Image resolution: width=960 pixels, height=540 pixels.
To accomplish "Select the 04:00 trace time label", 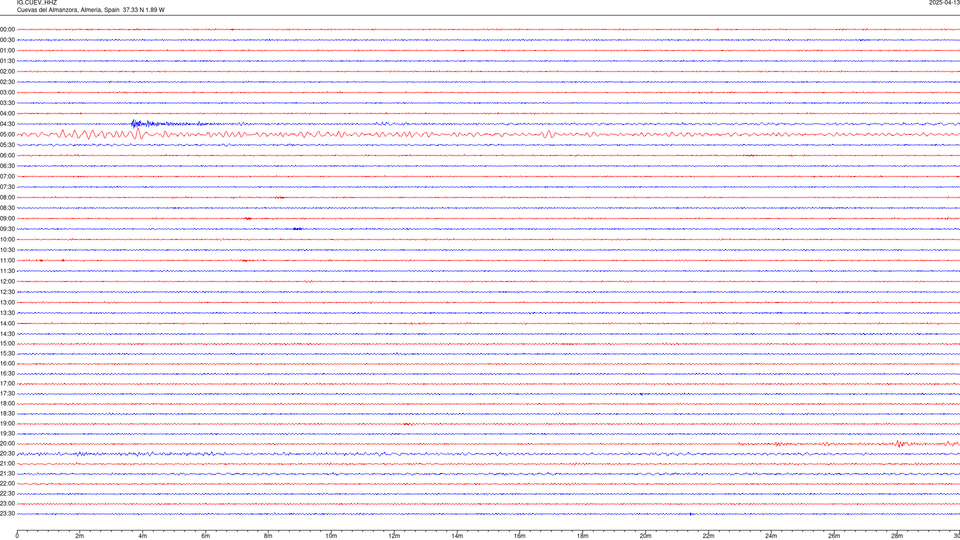I will 7,113.
